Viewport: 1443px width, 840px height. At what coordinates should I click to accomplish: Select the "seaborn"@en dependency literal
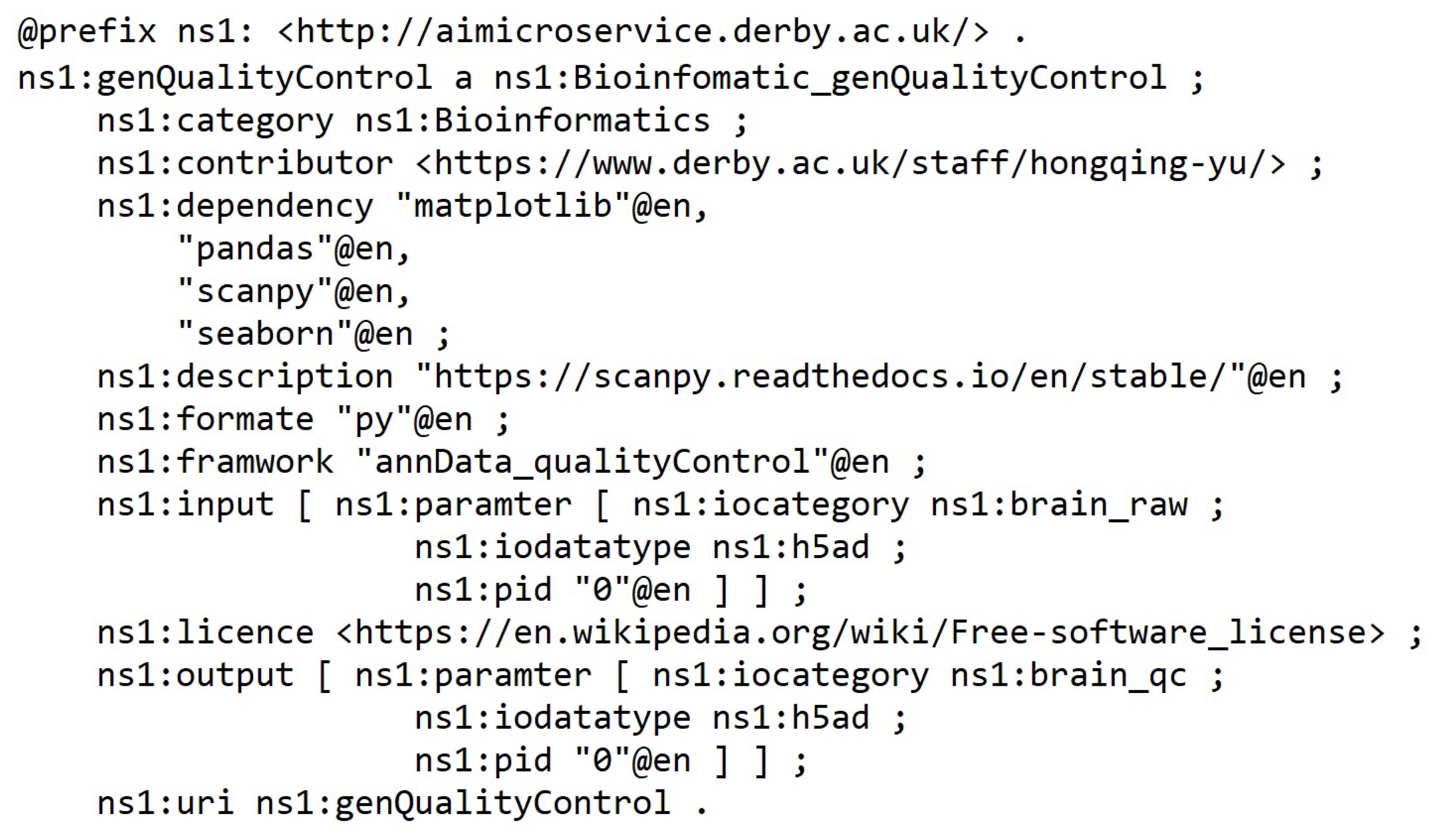(x=295, y=335)
